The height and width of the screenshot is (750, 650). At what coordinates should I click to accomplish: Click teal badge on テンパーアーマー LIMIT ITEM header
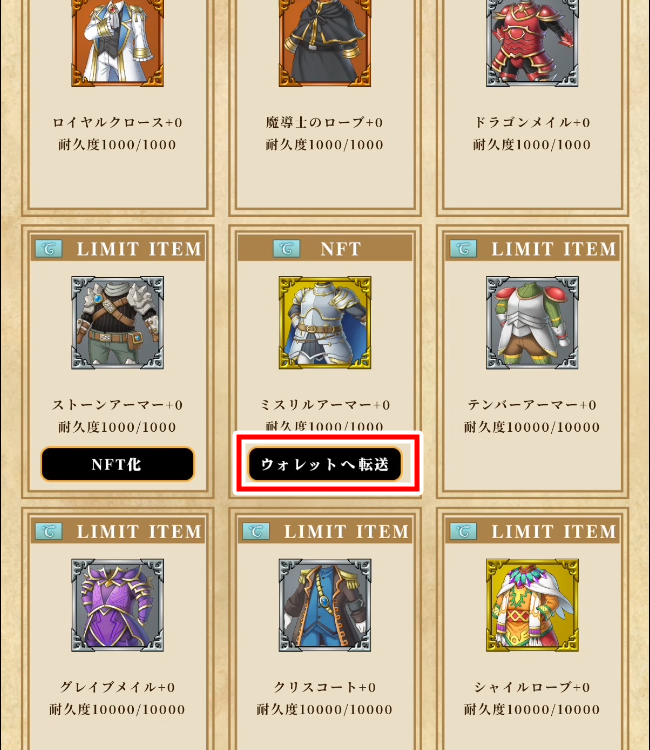463,249
